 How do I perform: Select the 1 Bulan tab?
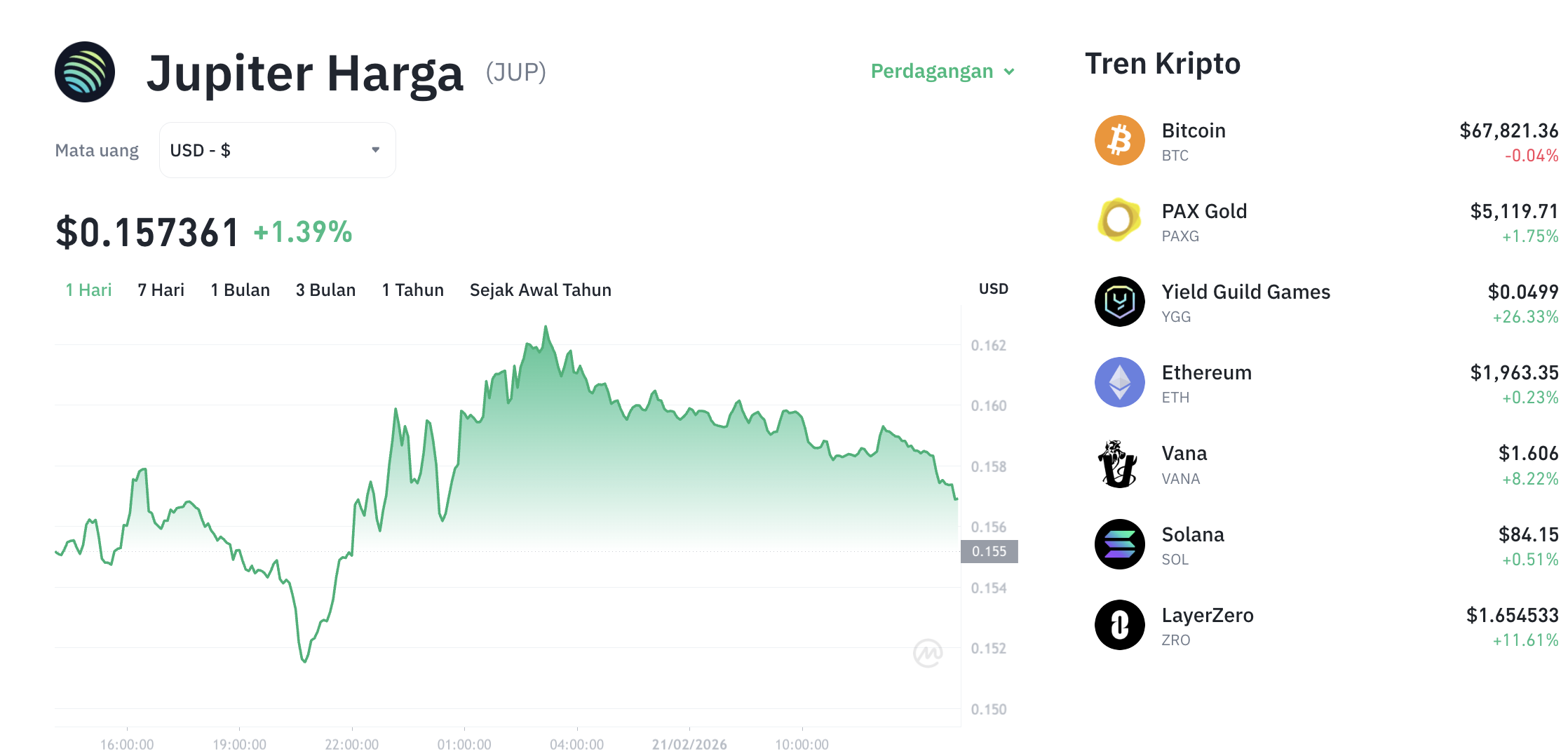(x=240, y=290)
